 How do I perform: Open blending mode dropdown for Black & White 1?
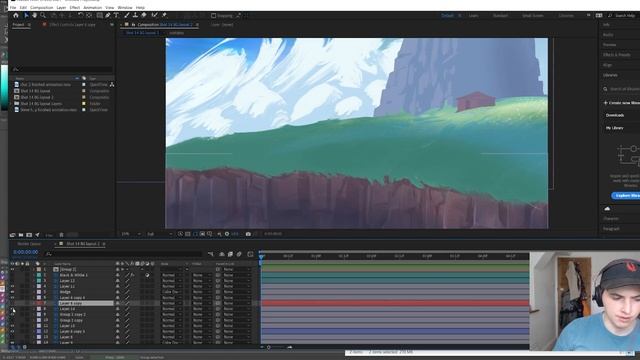171,275
